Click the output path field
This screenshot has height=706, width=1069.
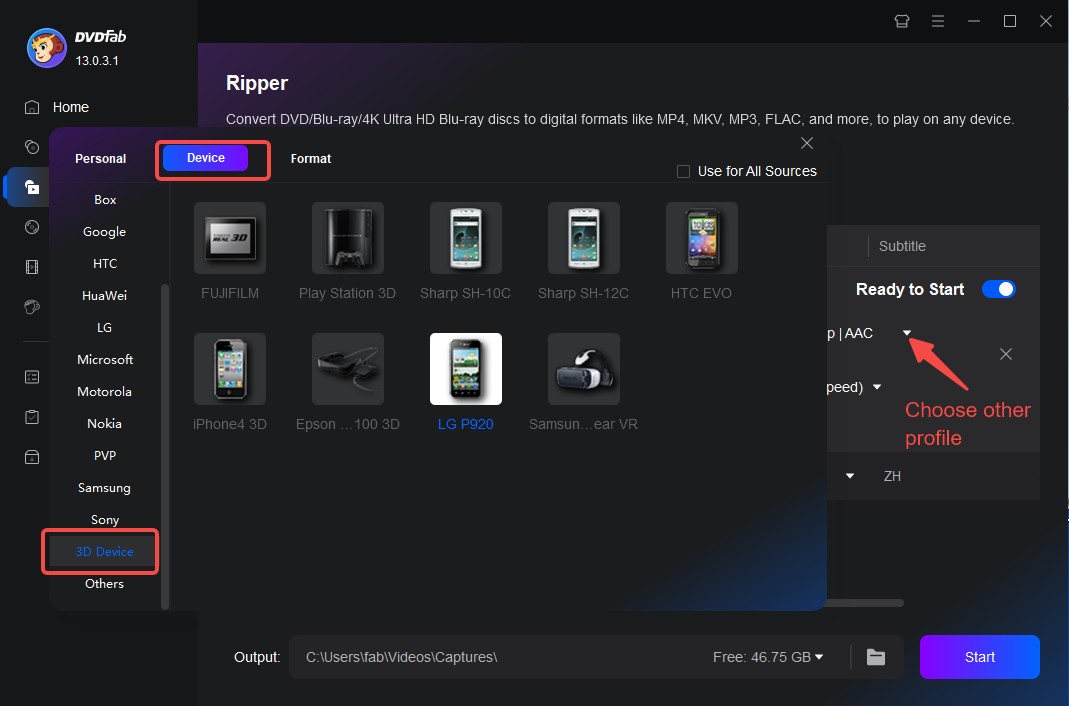(x=501, y=657)
